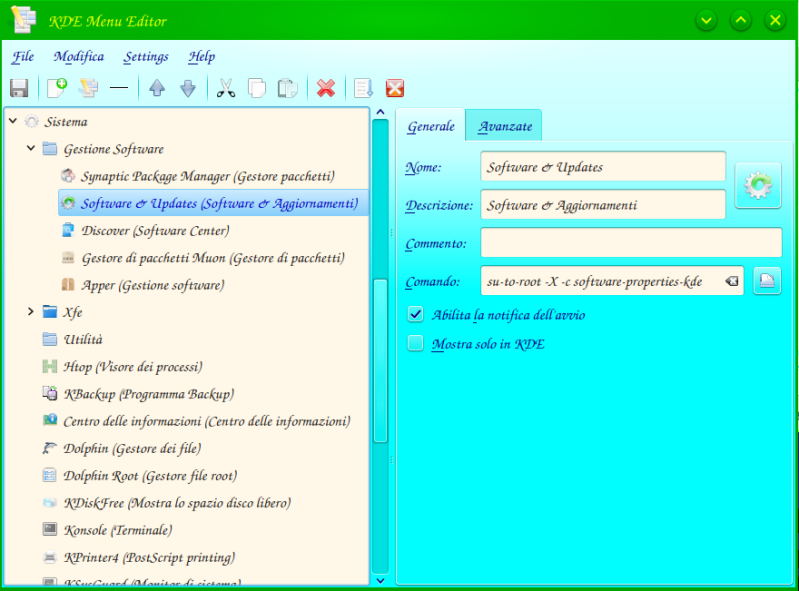Uncheck Abilita la notifica dell'avvio
This screenshot has width=799, height=591.
[x=415, y=314]
